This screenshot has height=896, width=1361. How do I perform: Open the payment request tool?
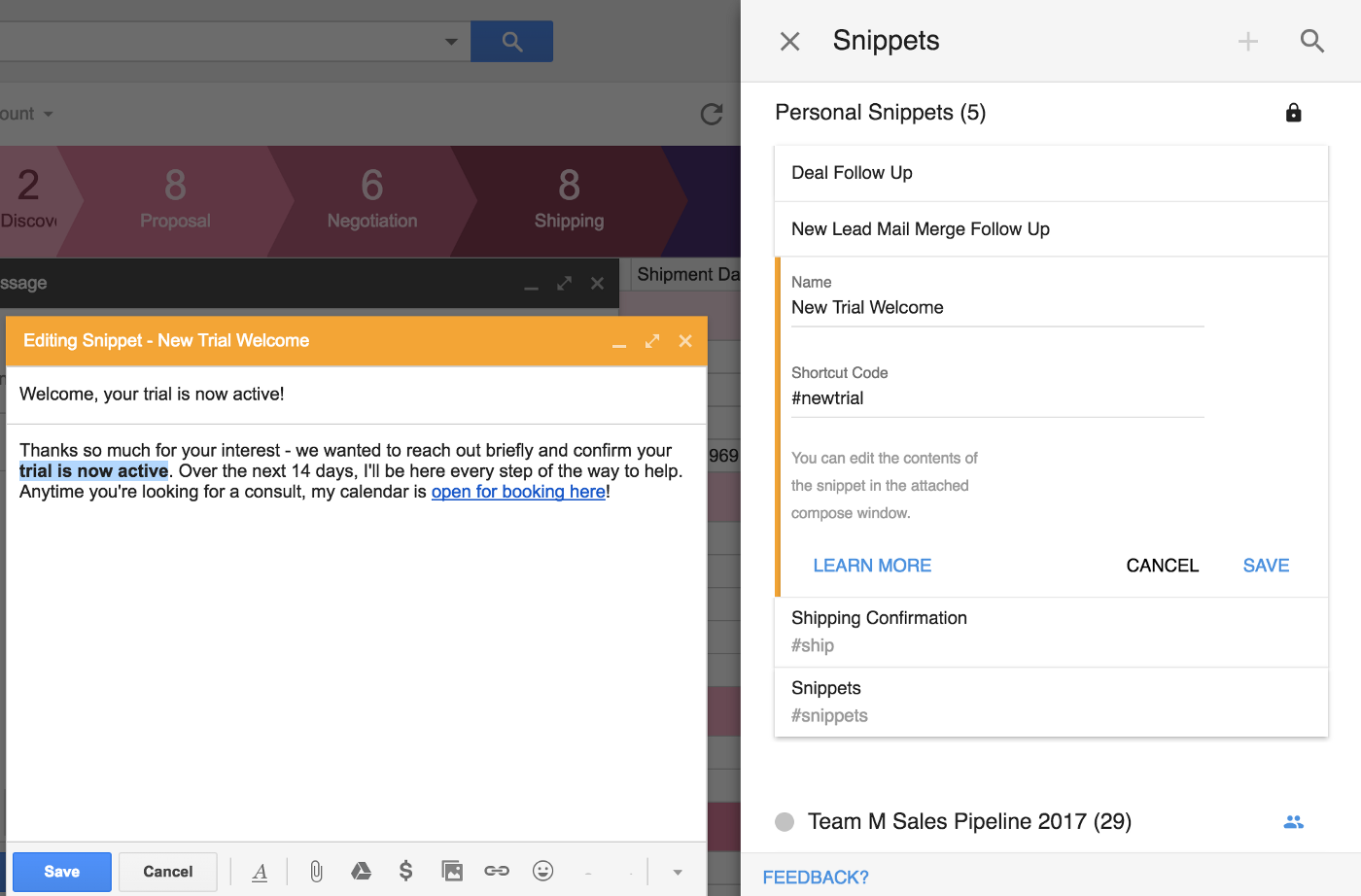point(406,871)
